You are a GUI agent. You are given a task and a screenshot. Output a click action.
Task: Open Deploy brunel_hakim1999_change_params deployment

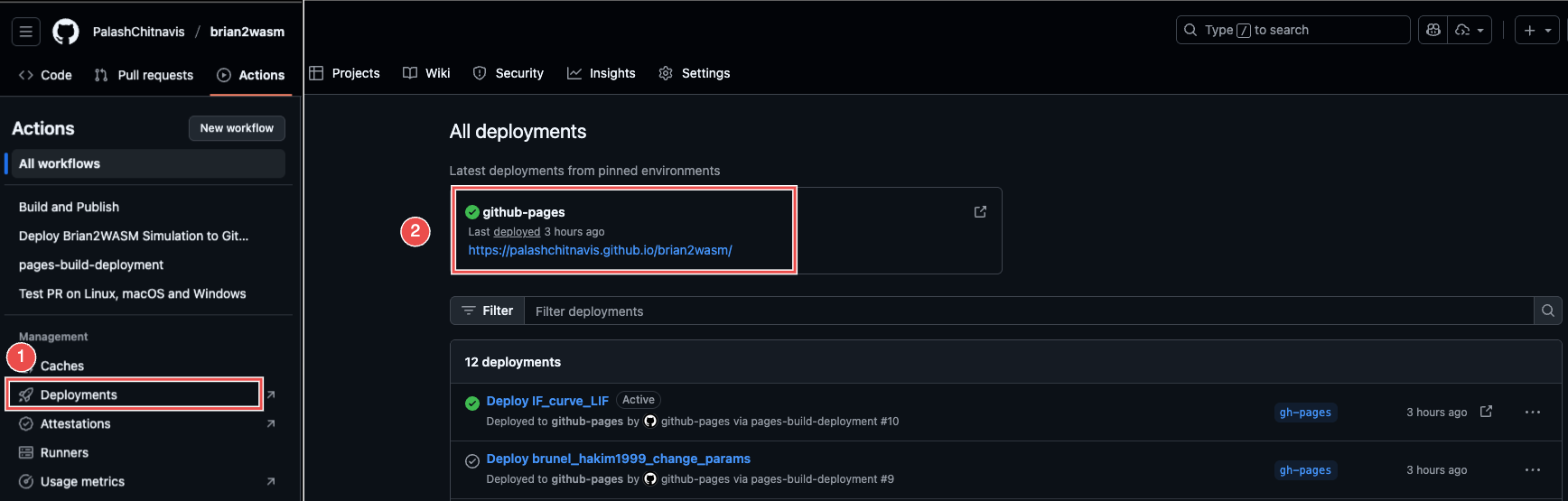coord(618,459)
